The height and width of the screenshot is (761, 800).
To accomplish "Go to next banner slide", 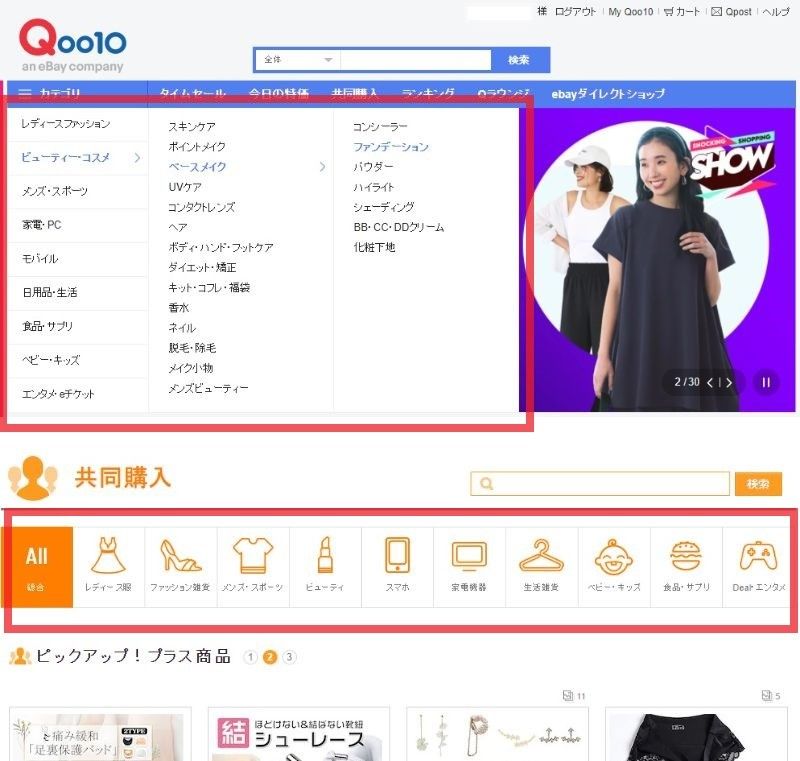I will coord(729,382).
